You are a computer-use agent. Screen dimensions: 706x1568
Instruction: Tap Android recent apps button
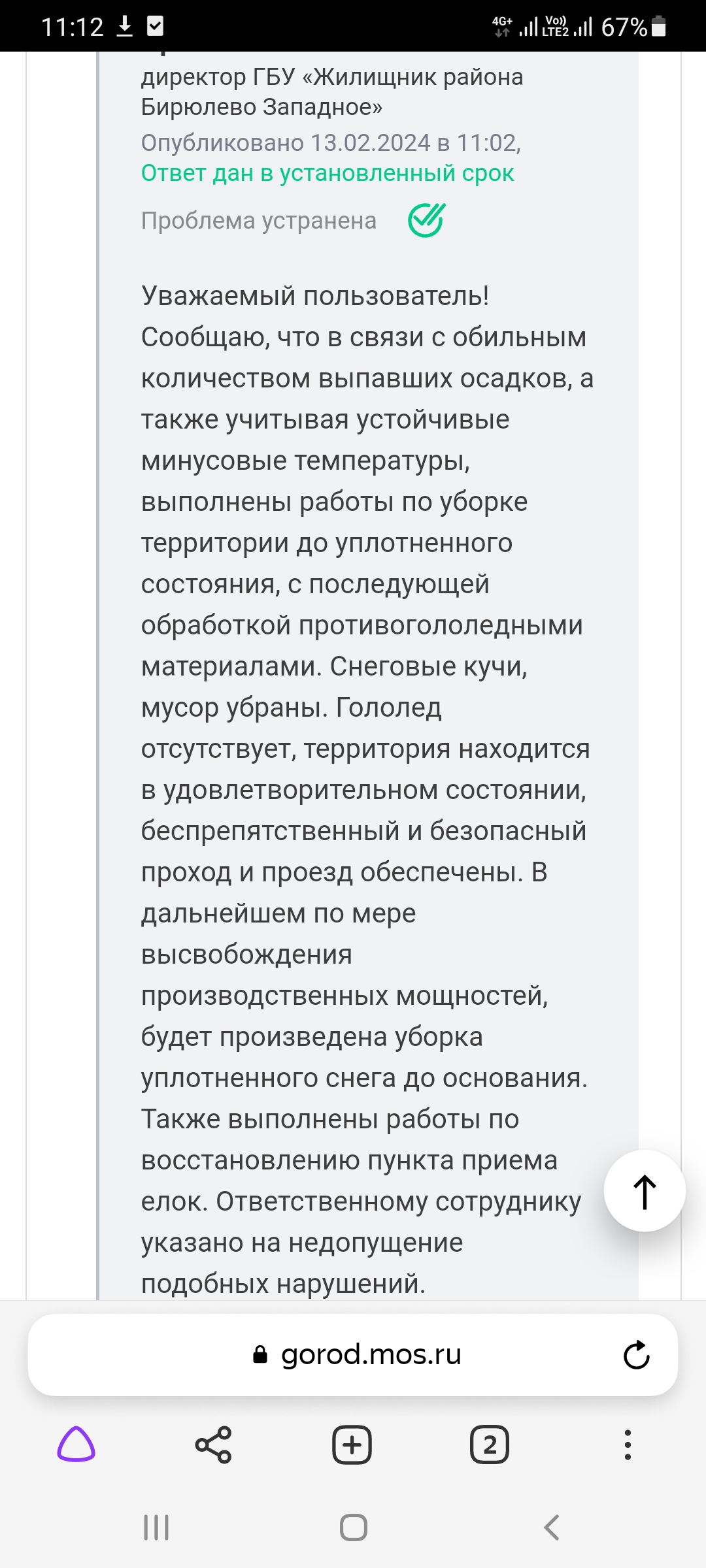pos(156,1527)
